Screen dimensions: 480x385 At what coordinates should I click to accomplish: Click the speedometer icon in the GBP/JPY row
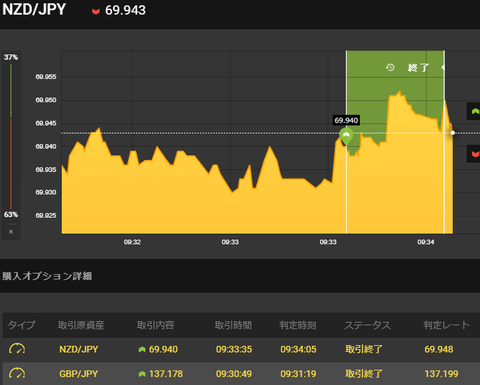tap(17, 373)
